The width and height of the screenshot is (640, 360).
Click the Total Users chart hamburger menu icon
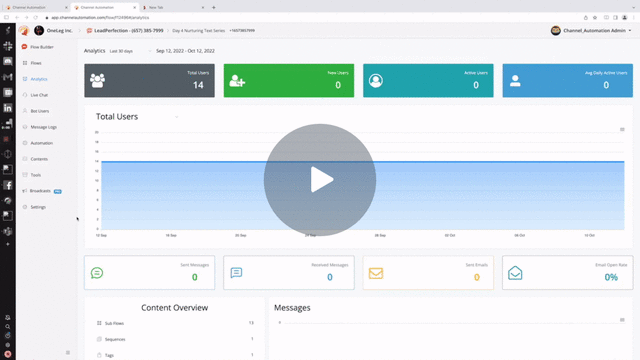[622, 129]
